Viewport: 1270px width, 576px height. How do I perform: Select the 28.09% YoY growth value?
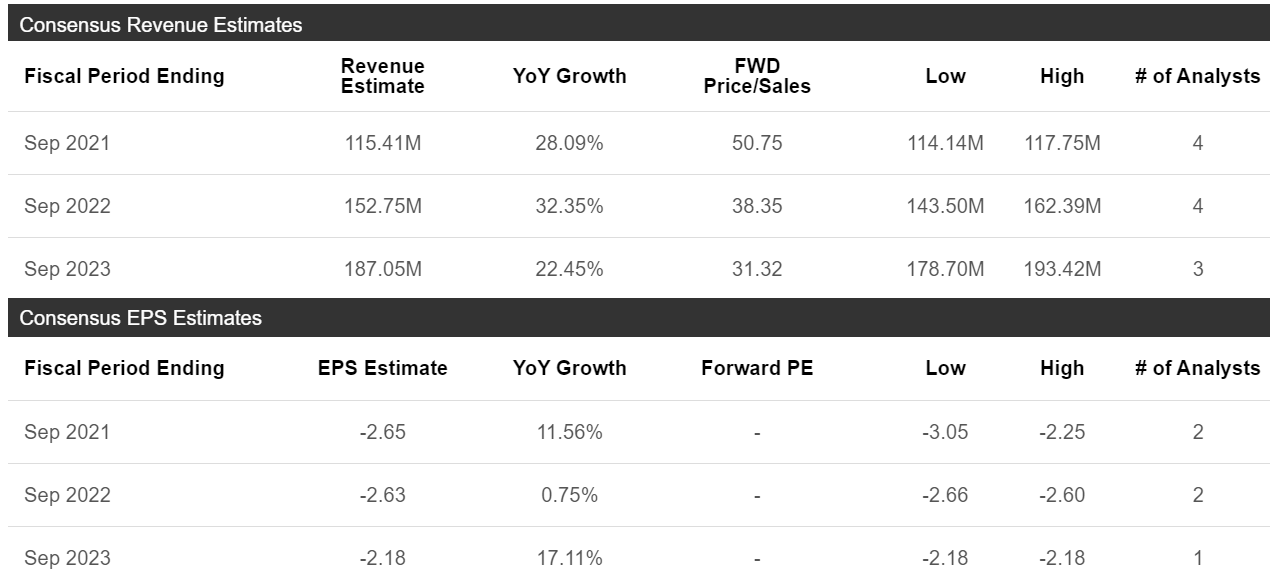pyautogui.click(x=570, y=143)
